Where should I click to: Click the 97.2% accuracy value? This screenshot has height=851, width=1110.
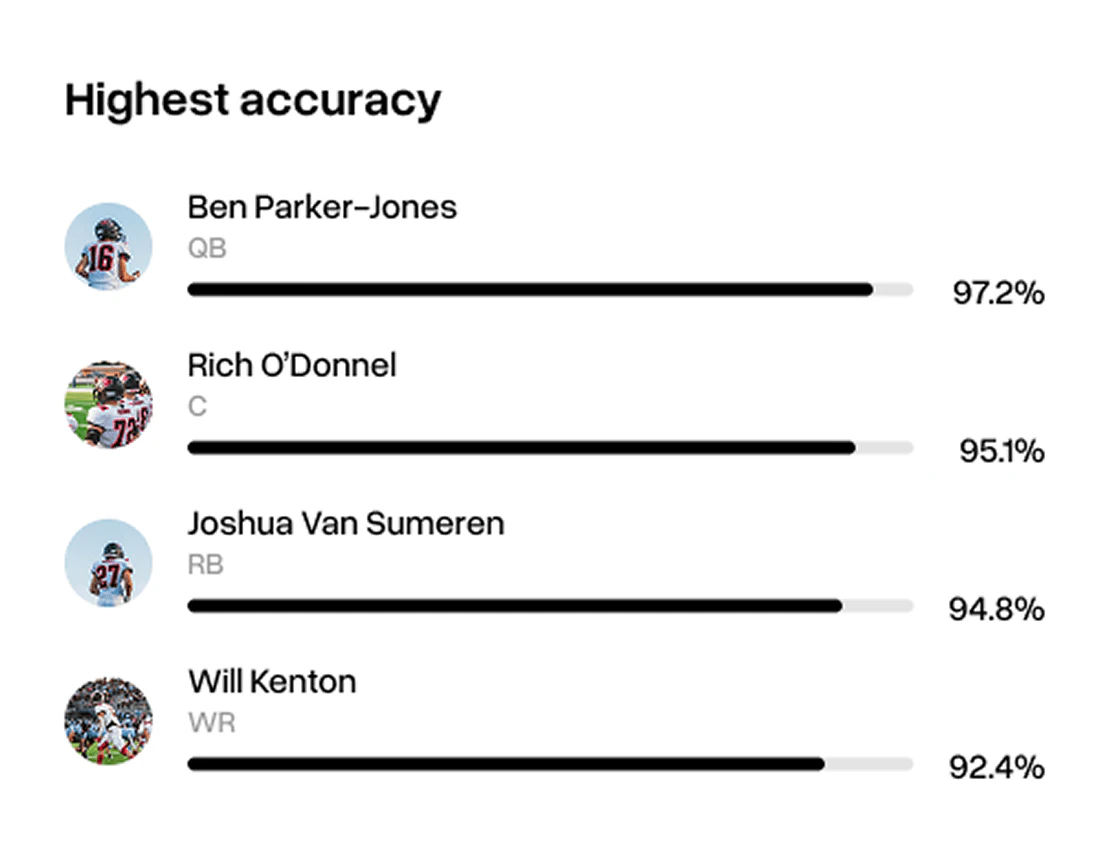(x=997, y=294)
